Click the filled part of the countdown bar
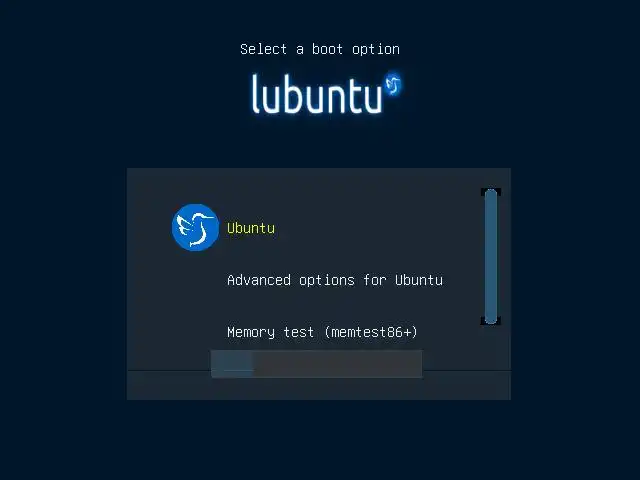The height and width of the screenshot is (480, 640). pos(232,364)
